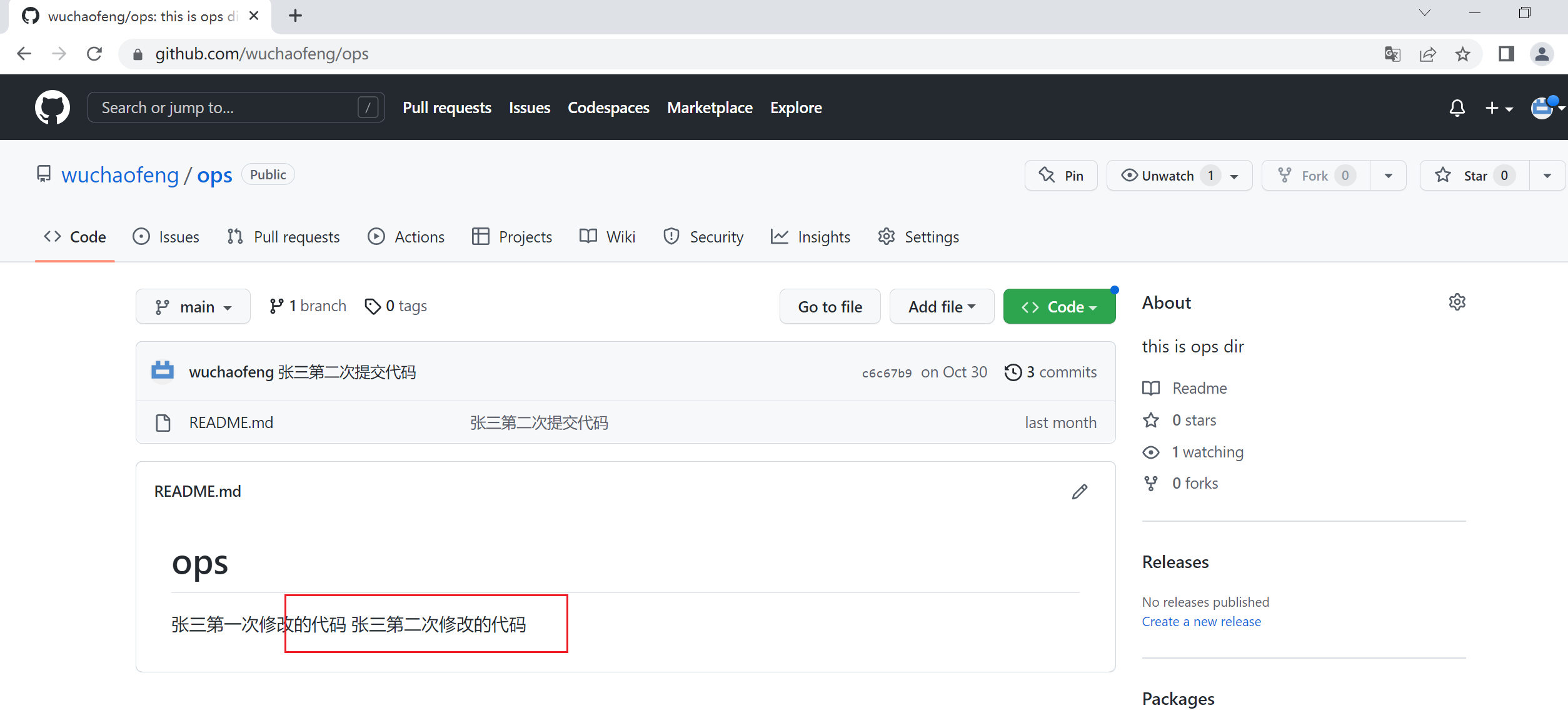Open commit hash c6c67b9
The image size is (1568, 713).
(x=887, y=373)
